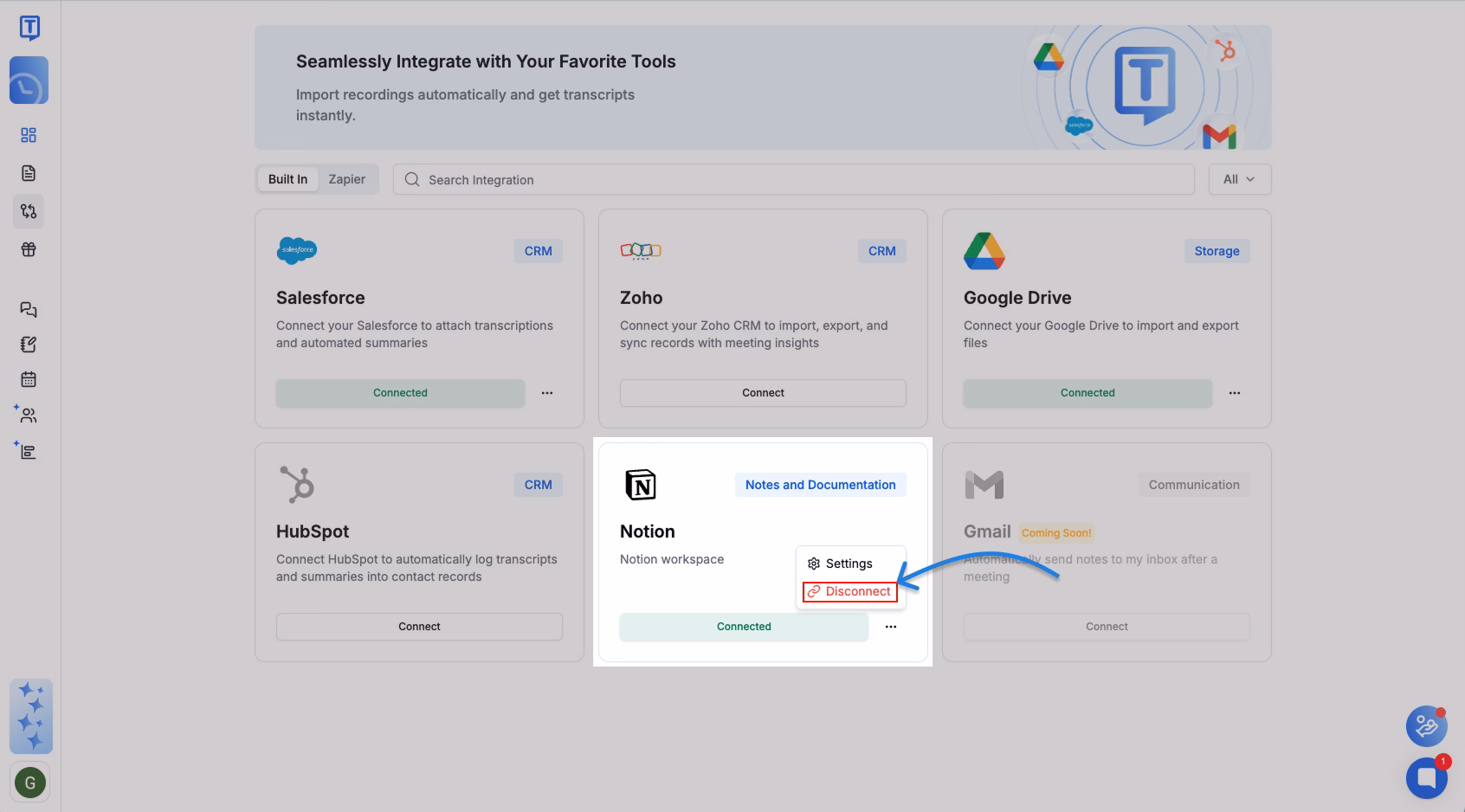Screen dimensions: 1465x812
Task: Click the CRM tag on Salesforce card
Action: (539, 251)
